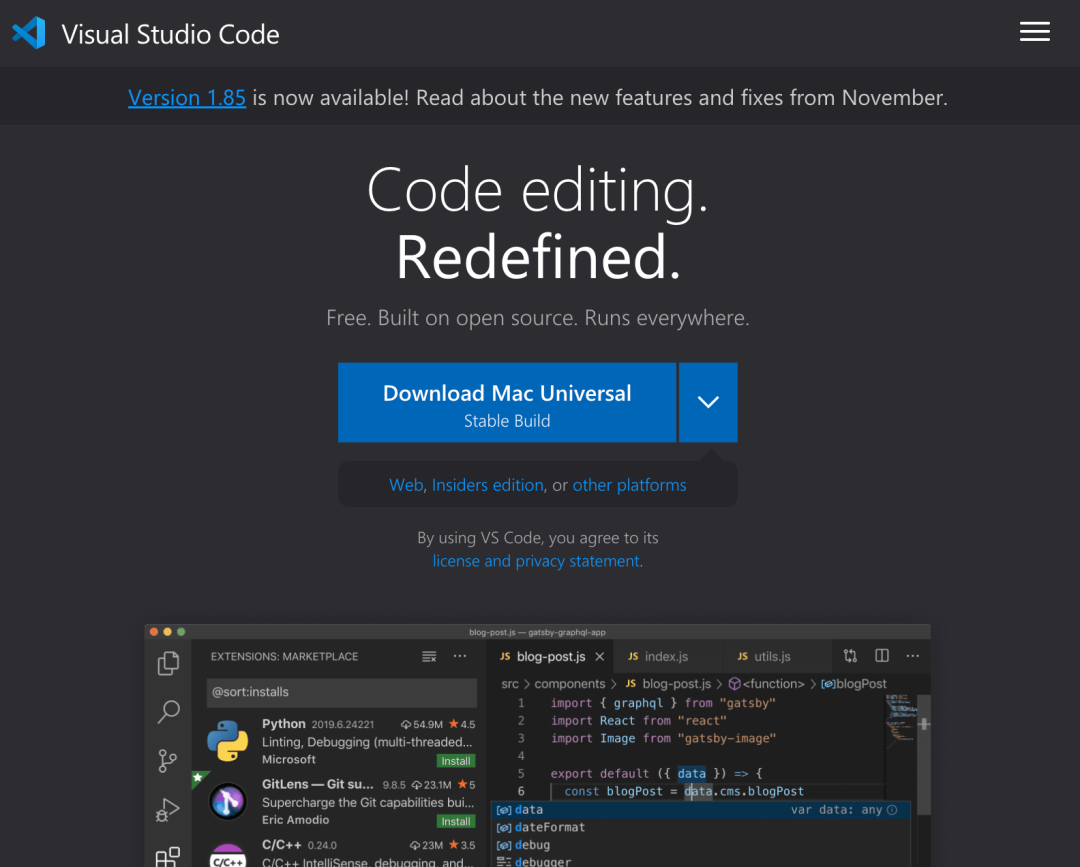Viewport: 1080px width, 867px height.
Task: Click the C/C++ extension logo
Action: pyautogui.click(x=228, y=855)
